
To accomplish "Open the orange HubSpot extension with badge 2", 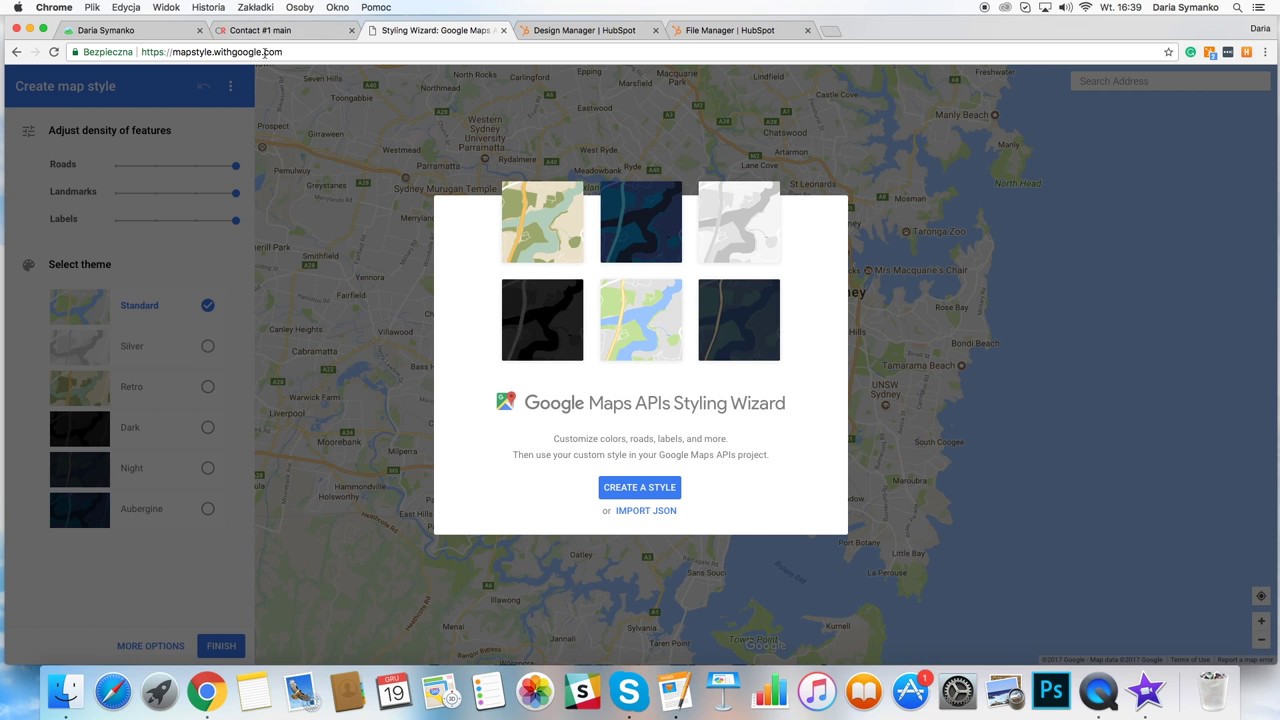I will (x=1209, y=52).
